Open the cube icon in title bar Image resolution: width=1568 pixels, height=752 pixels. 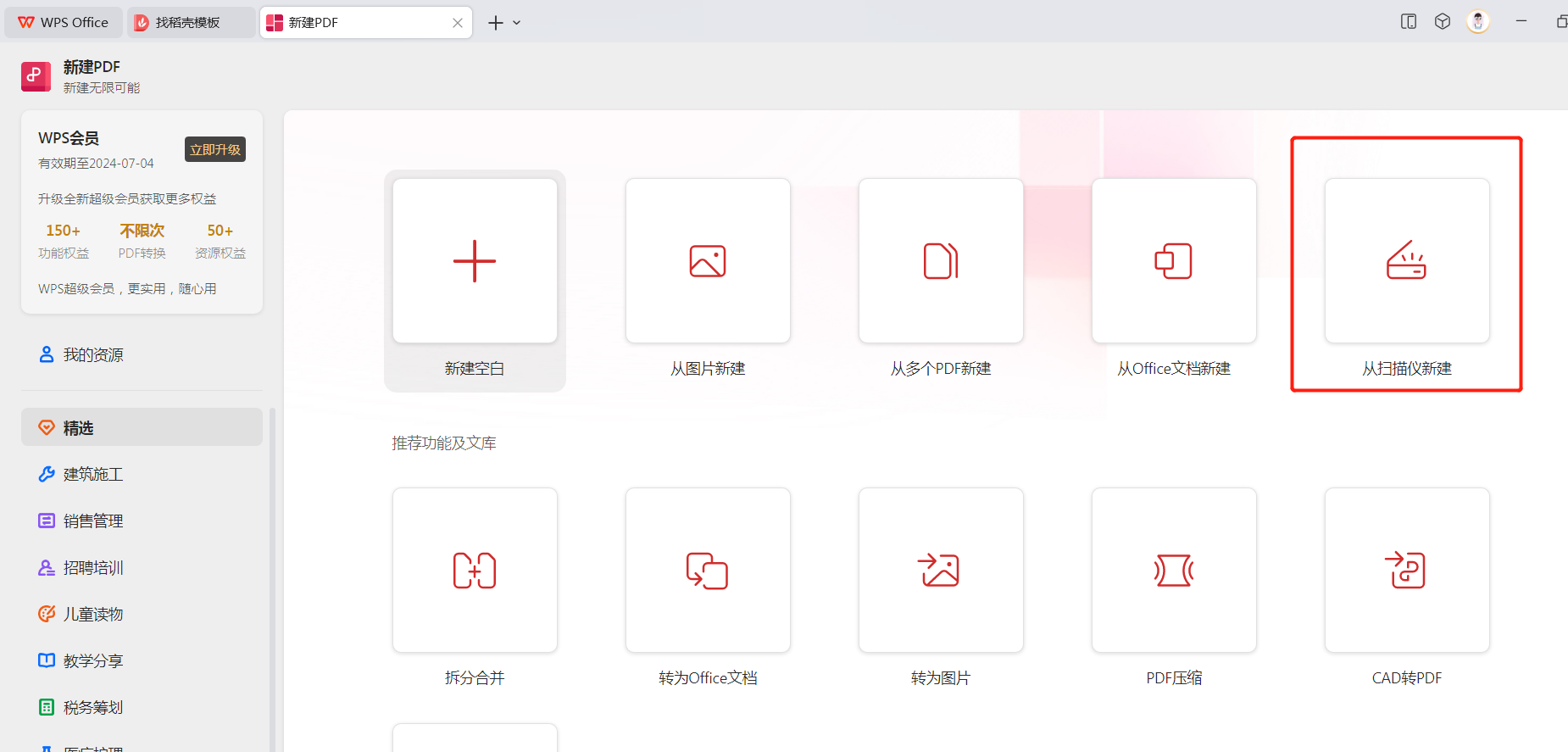(x=1443, y=22)
